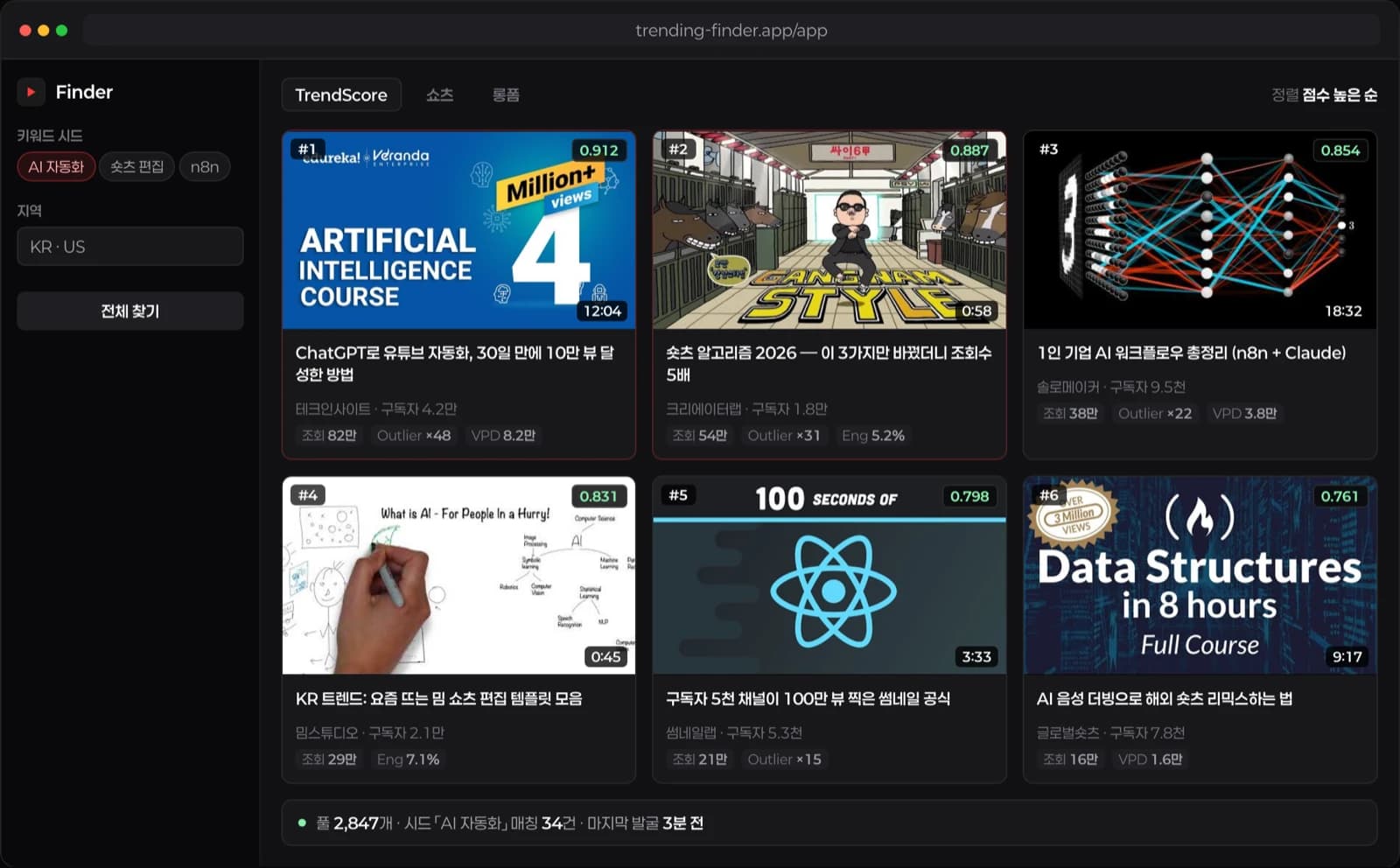1400x868 pixels.
Task: Select the TrendScore tab
Action: (x=341, y=94)
